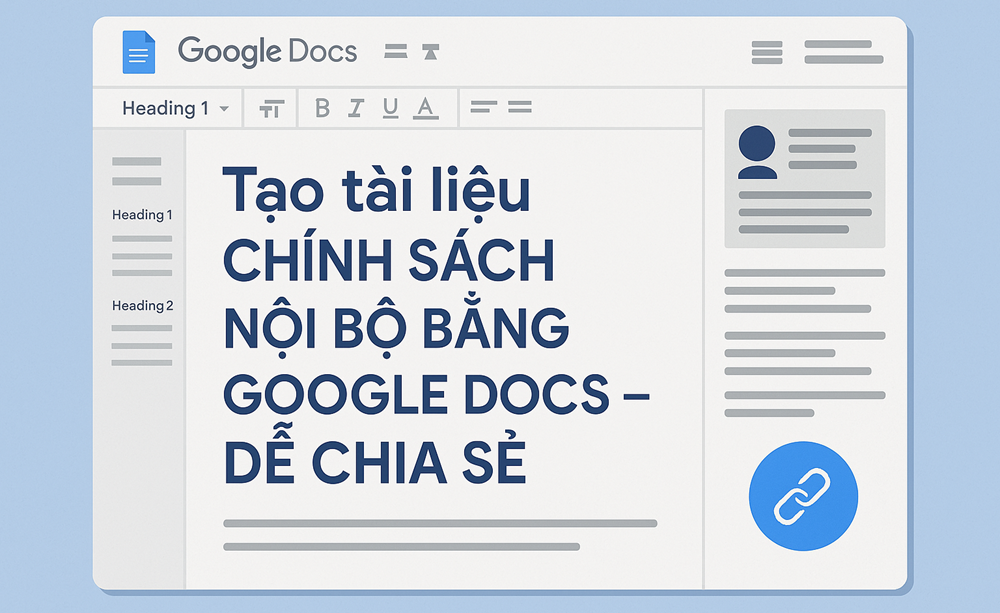This screenshot has width=1000, height=613.
Task: Click the Google Docs document icon
Action: tap(138, 52)
